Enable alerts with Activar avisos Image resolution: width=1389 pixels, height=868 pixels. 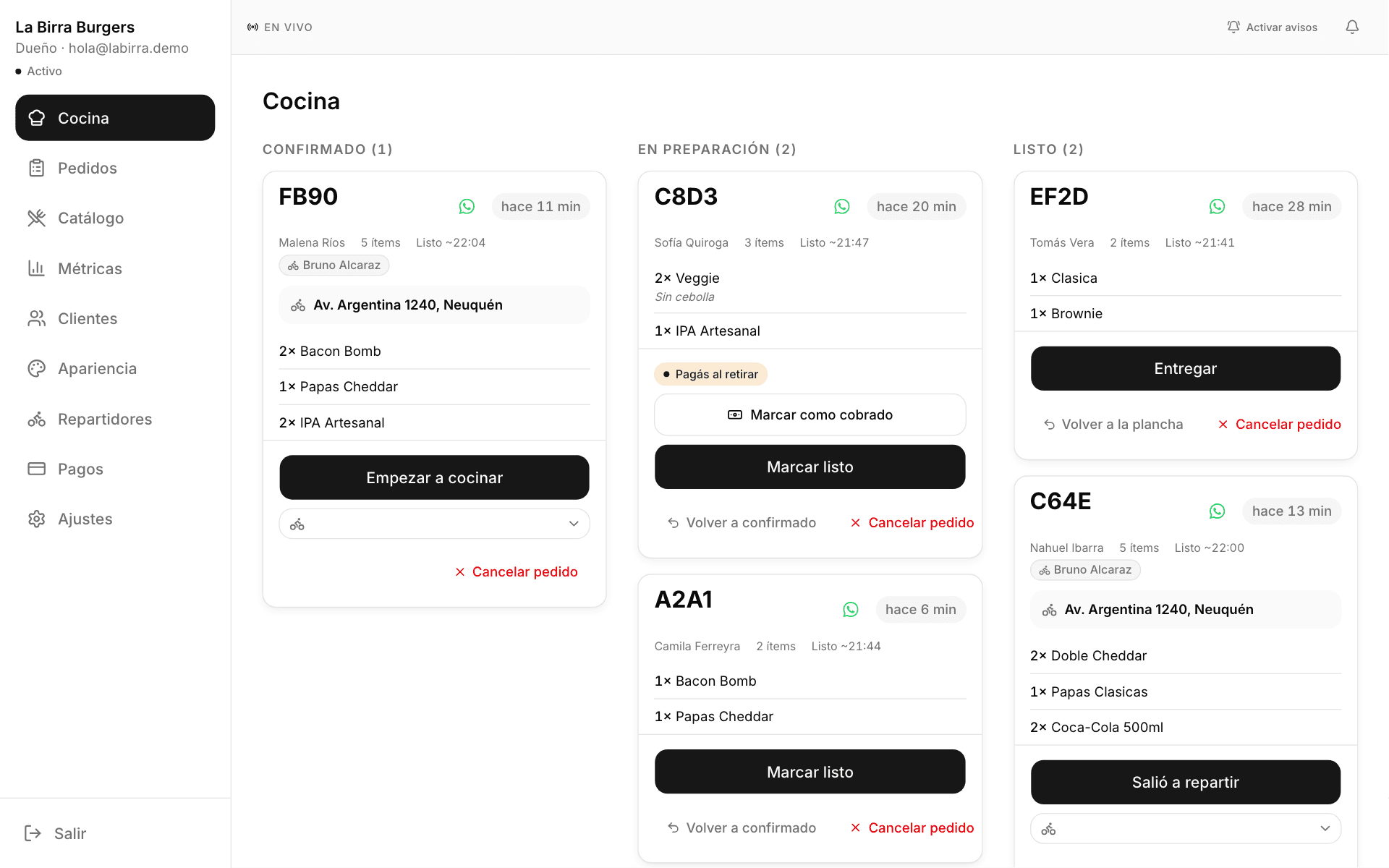coord(1272,27)
